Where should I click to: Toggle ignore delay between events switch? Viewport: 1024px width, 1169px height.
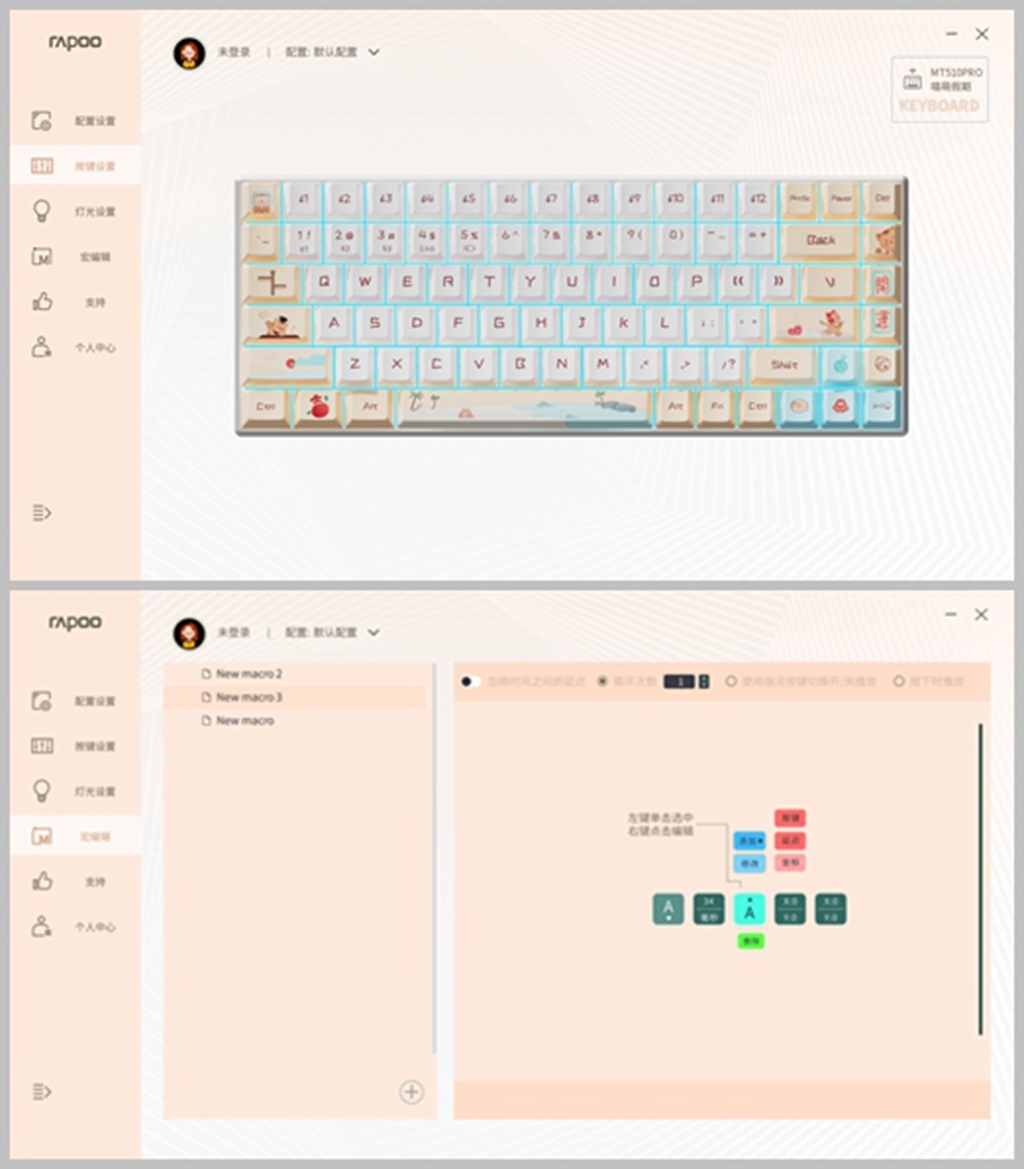coord(470,682)
